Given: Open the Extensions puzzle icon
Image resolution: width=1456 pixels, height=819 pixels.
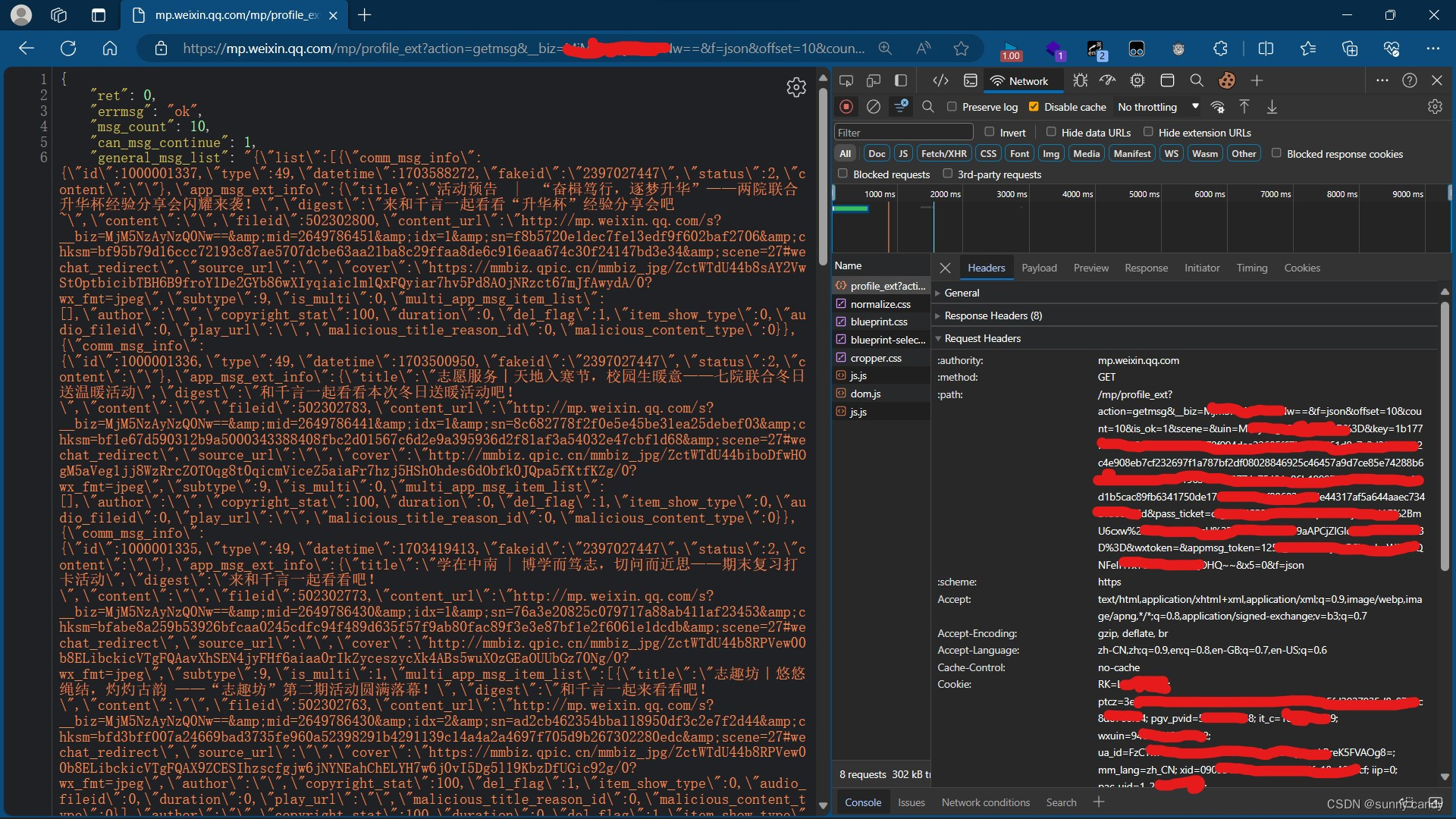Looking at the screenshot, I should [1220, 49].
